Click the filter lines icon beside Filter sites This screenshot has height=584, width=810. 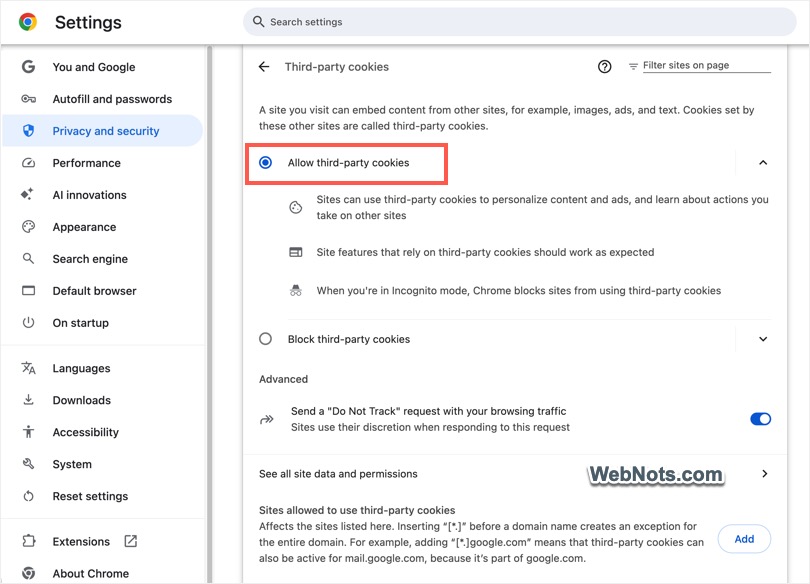click(633, 66)
